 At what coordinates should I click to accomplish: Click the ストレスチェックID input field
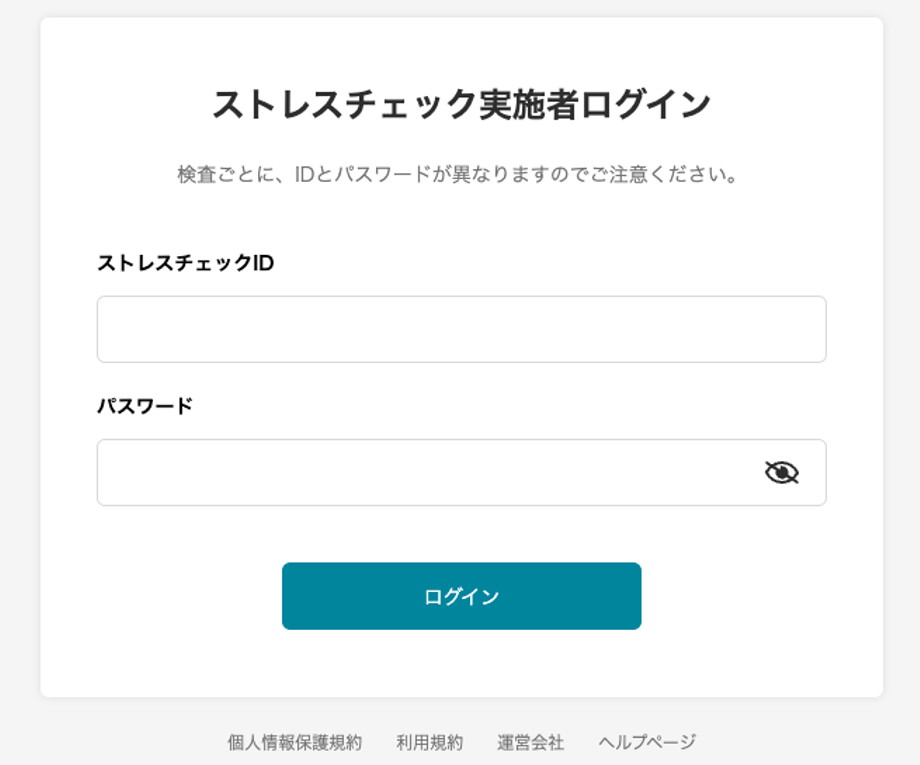tap(461, 329)
